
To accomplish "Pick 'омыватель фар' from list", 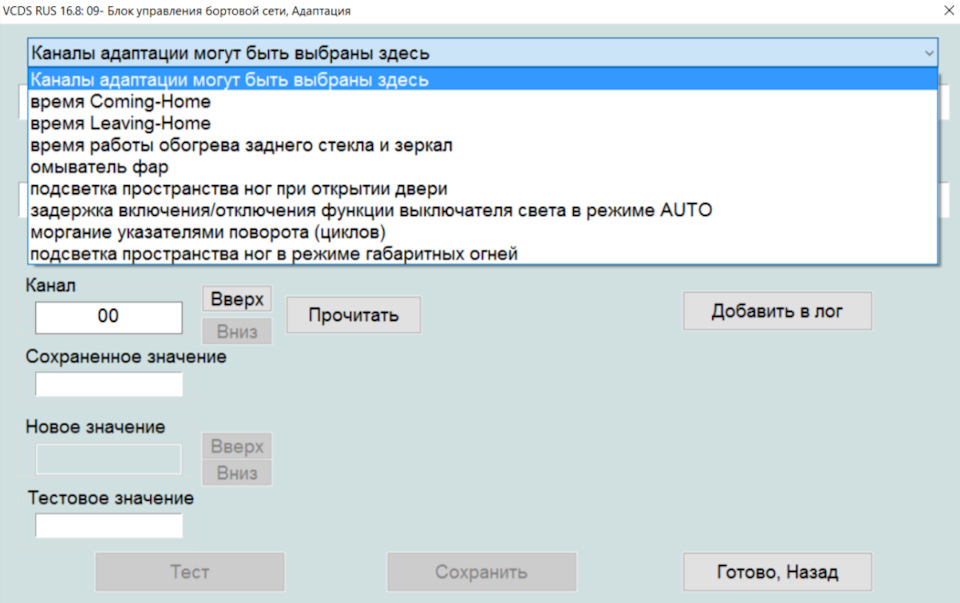I will coord(482,167).
